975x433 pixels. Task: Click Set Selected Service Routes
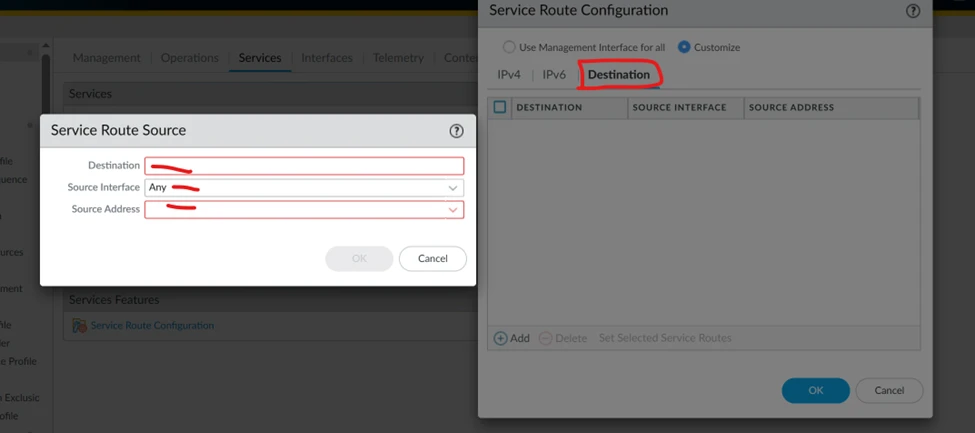665,338
